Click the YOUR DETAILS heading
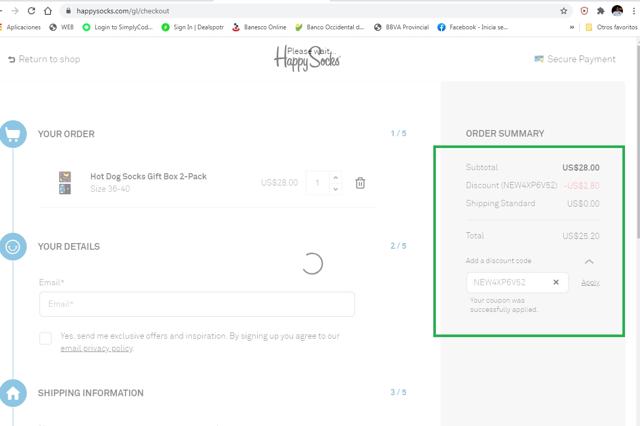 (x=69, y=246)
